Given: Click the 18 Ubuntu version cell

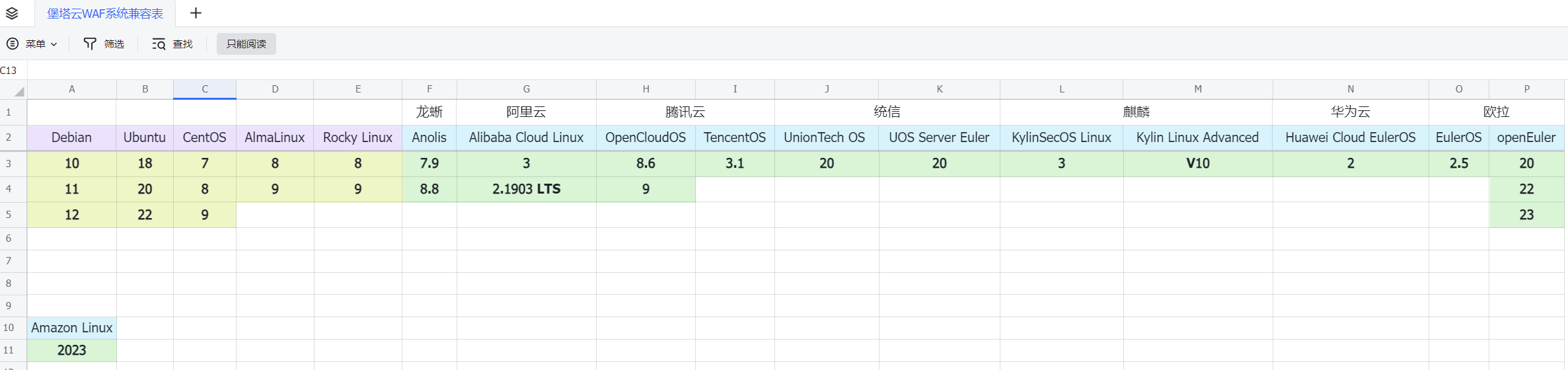Looking at the screenshot, I should [145, 163].
